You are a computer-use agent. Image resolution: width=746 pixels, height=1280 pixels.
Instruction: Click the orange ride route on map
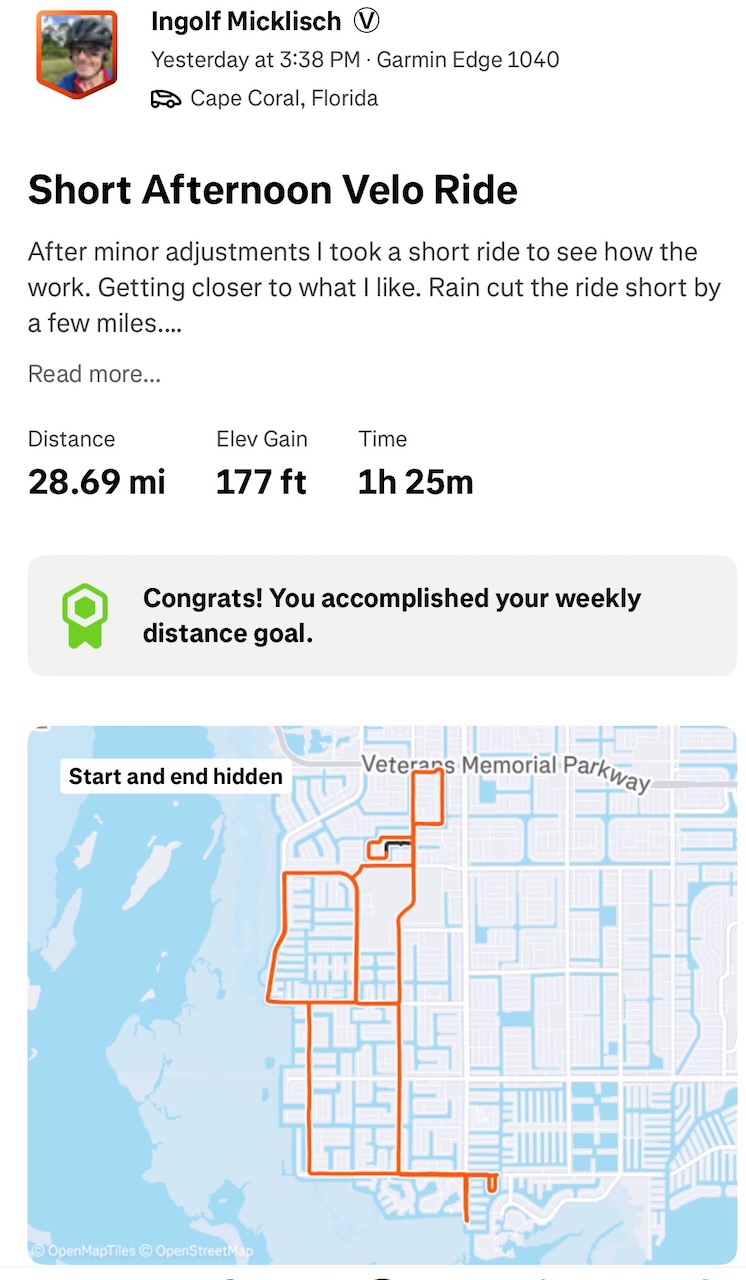point(310,1080)
